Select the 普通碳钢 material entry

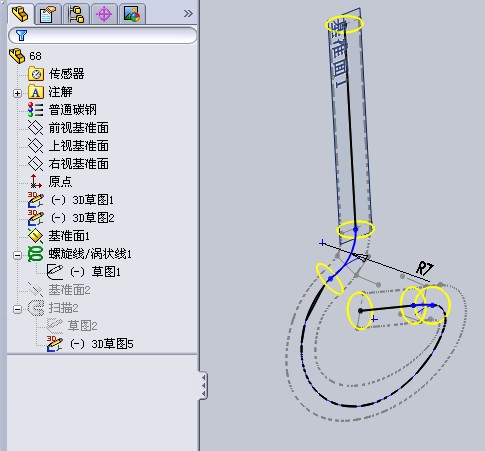click(73, 110)
